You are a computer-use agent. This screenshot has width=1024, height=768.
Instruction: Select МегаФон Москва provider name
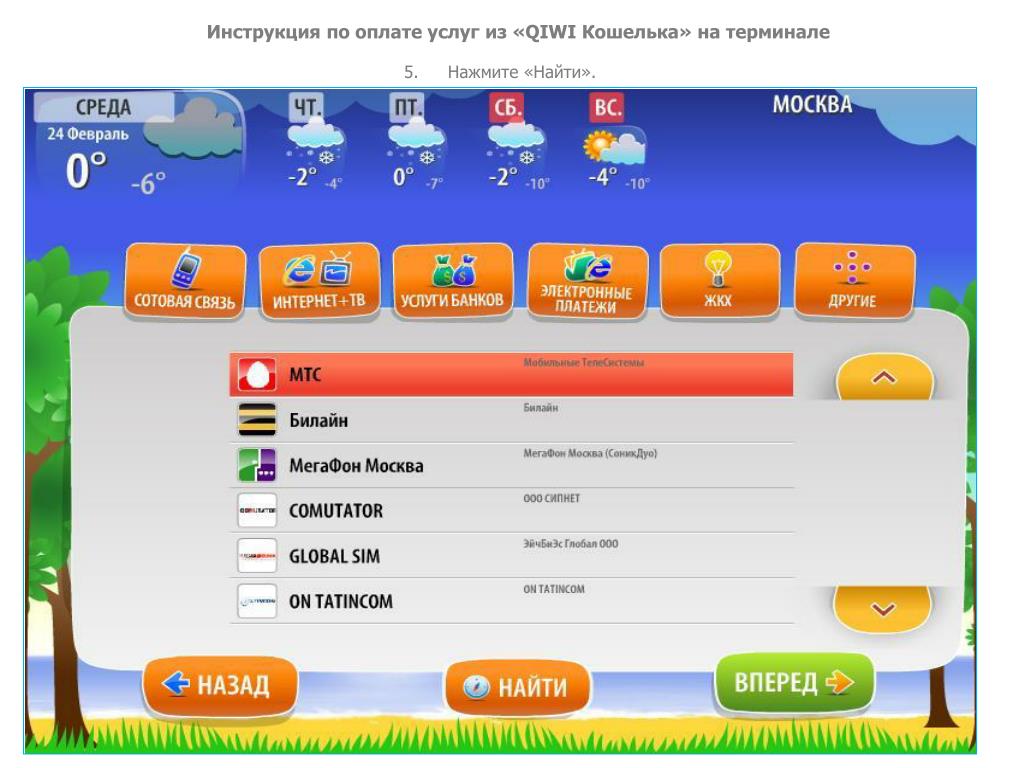356,466
